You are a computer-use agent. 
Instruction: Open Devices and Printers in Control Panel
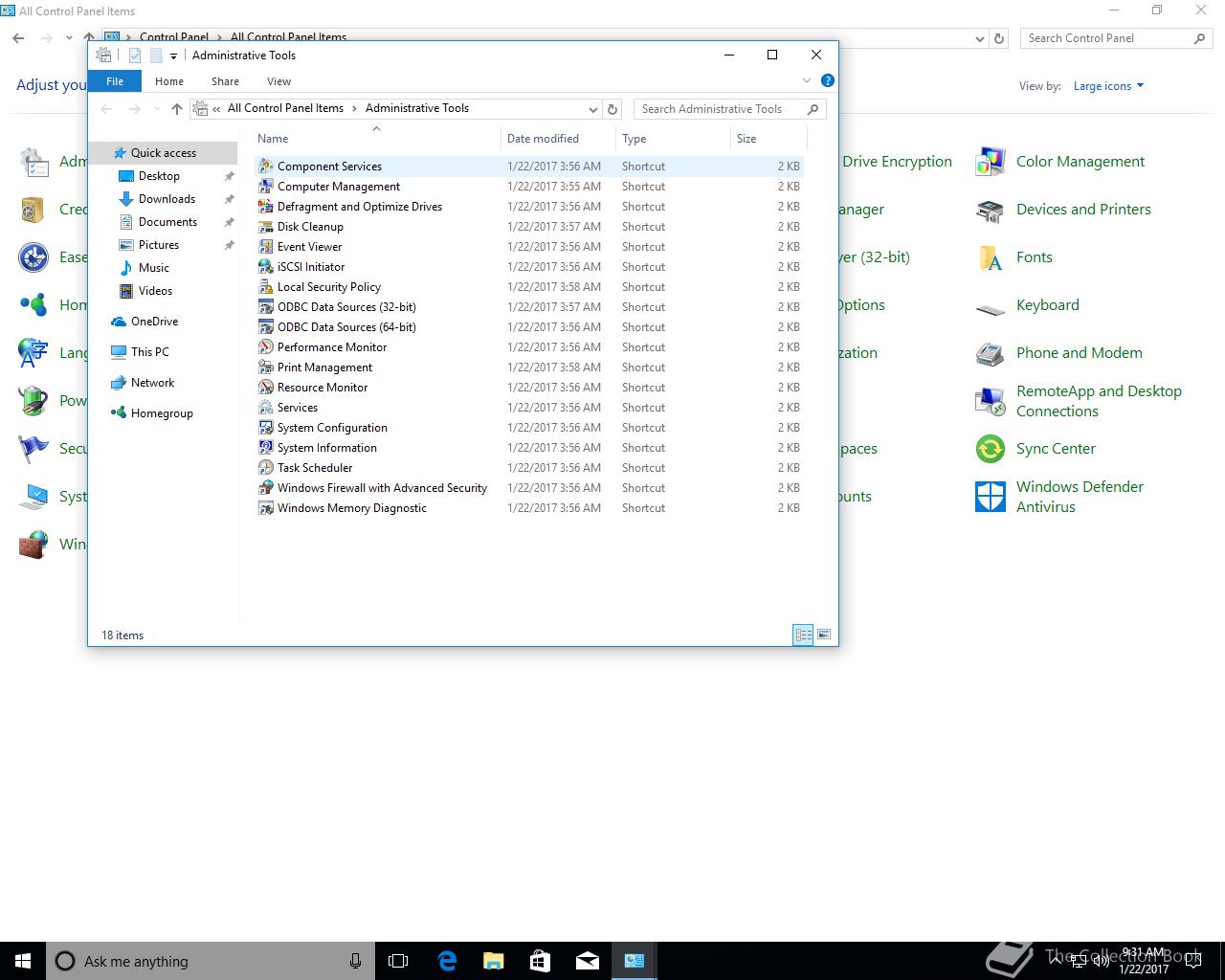pos(1063,210)
